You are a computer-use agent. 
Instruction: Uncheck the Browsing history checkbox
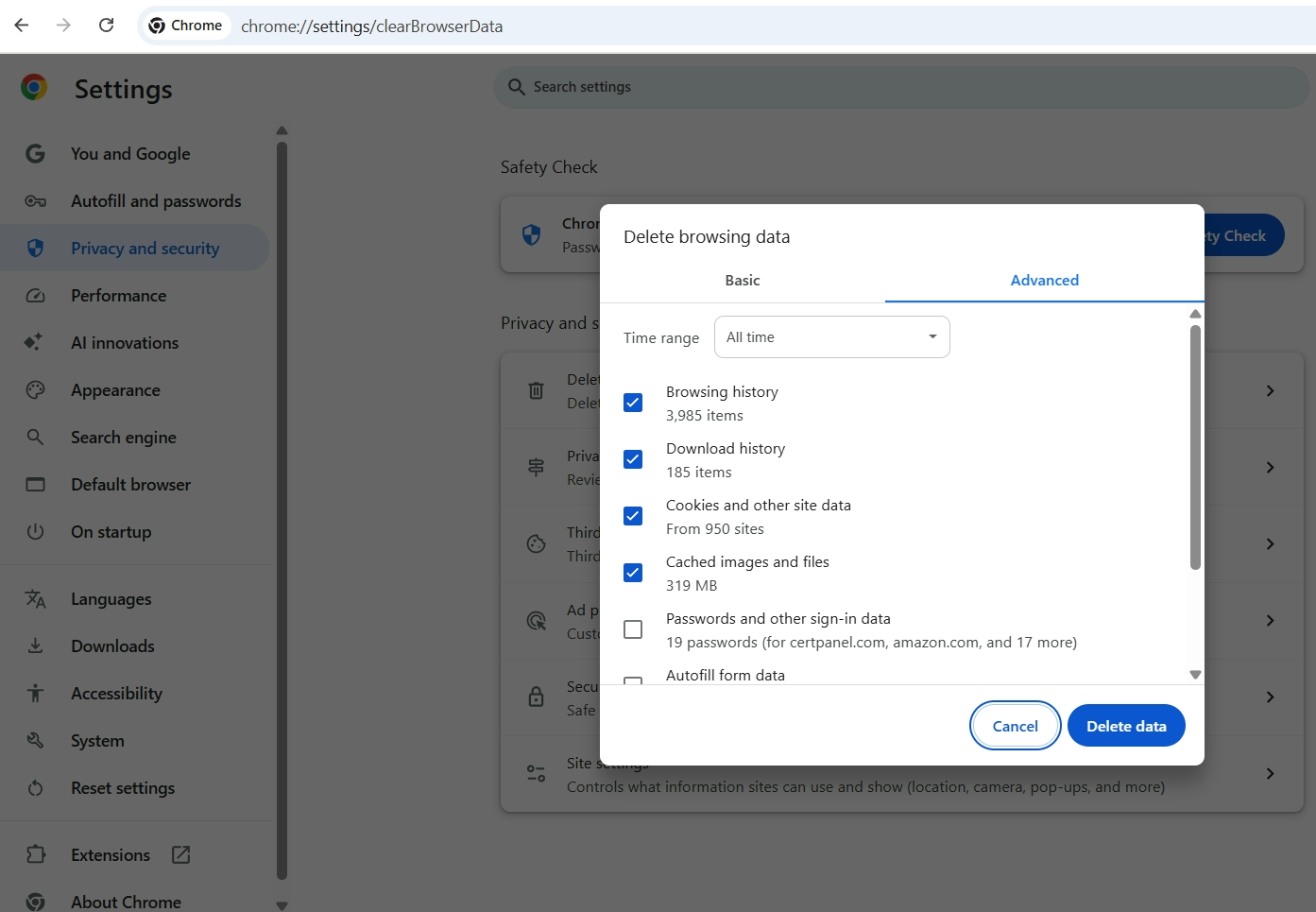pos(633,403)
